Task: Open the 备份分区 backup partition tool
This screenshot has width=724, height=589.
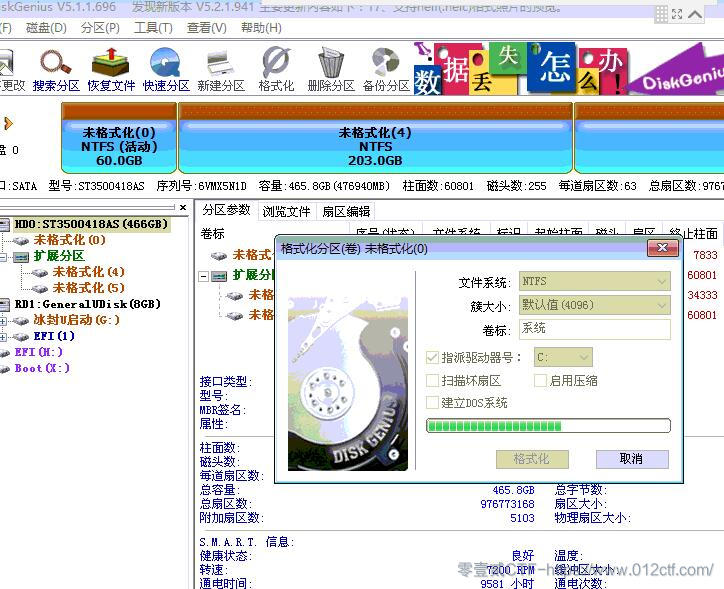Action: [386, 70]
